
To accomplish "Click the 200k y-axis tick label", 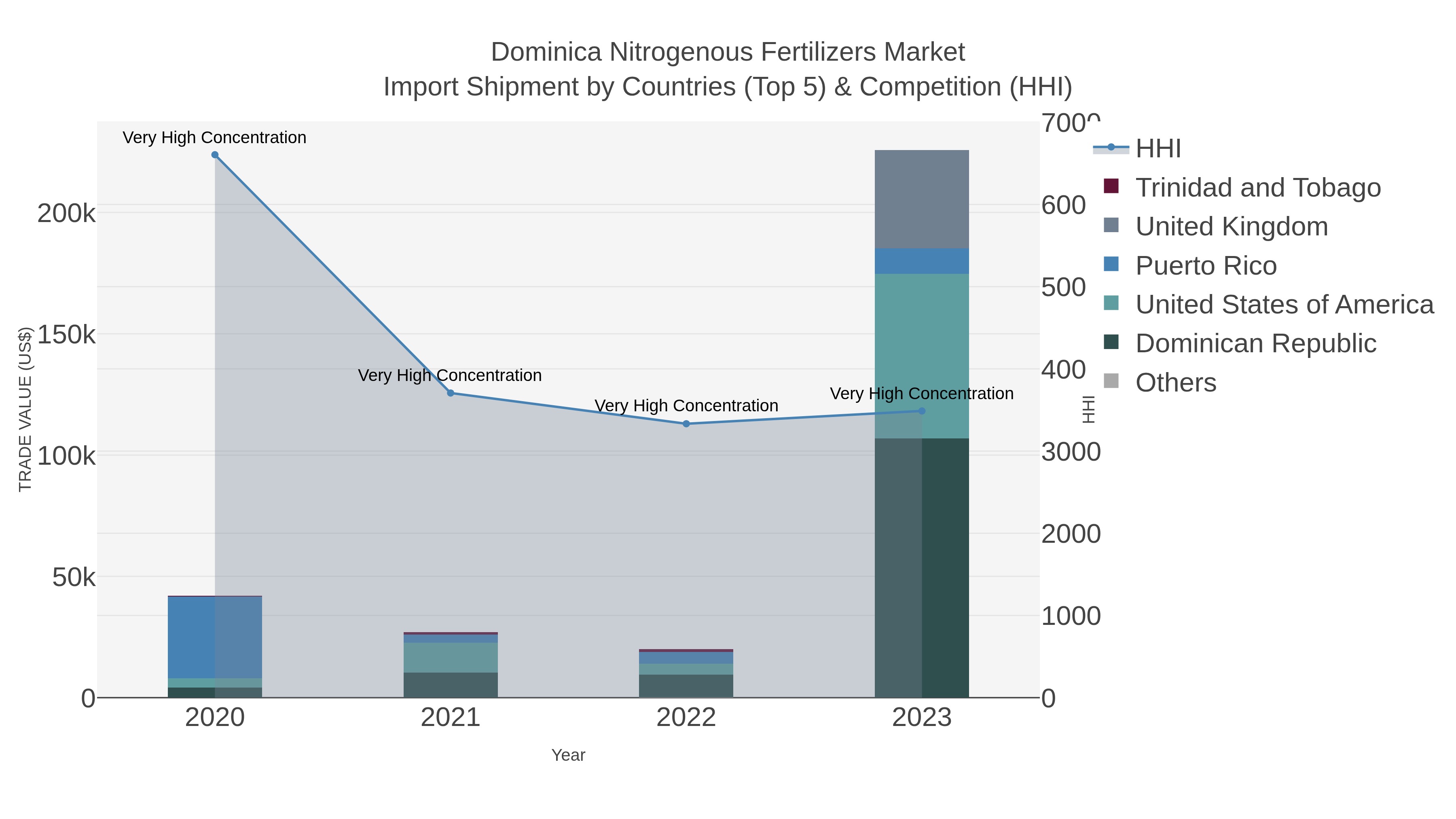I will click(67, 214).
